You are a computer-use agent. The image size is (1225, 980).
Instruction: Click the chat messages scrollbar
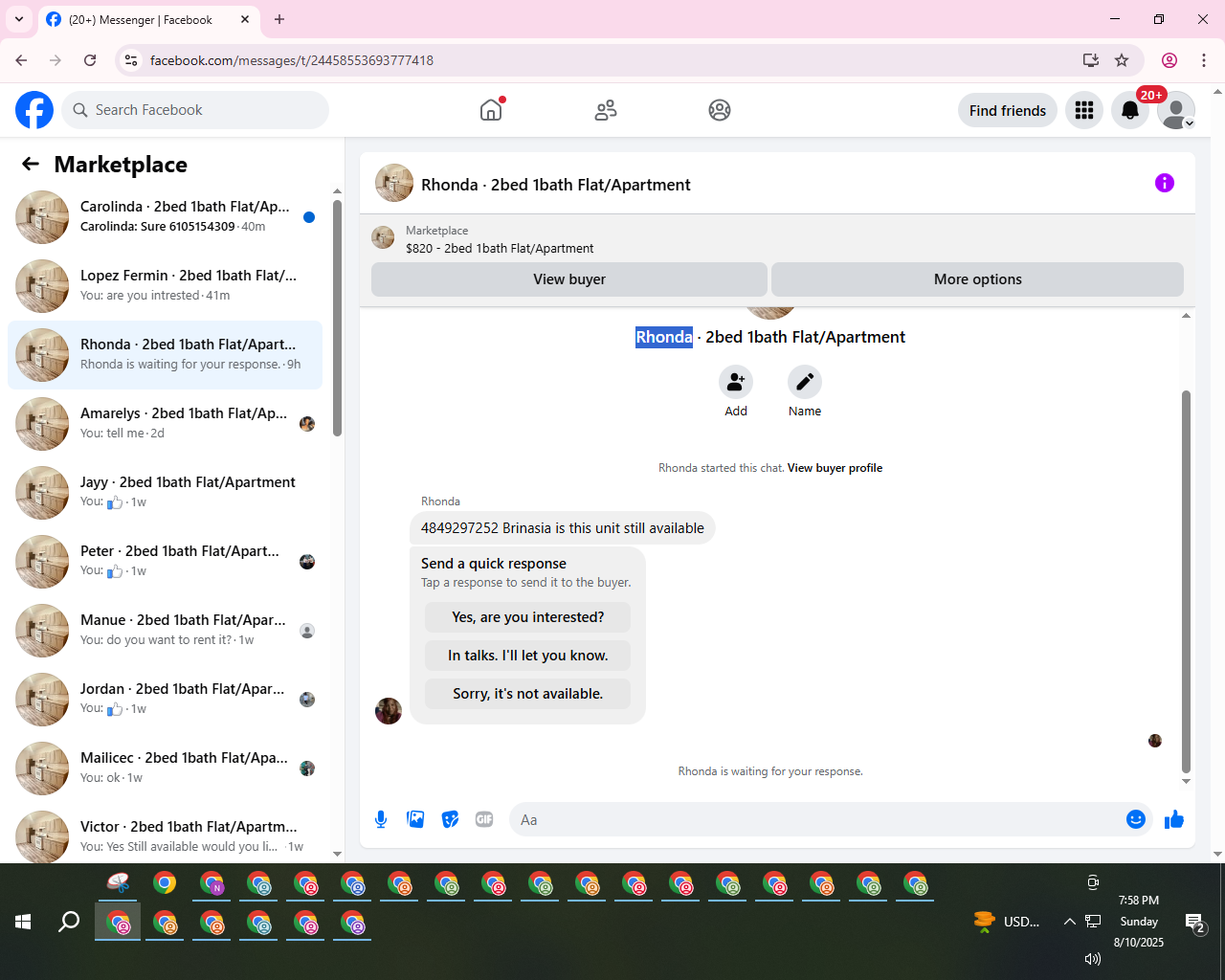(1186, 581)
